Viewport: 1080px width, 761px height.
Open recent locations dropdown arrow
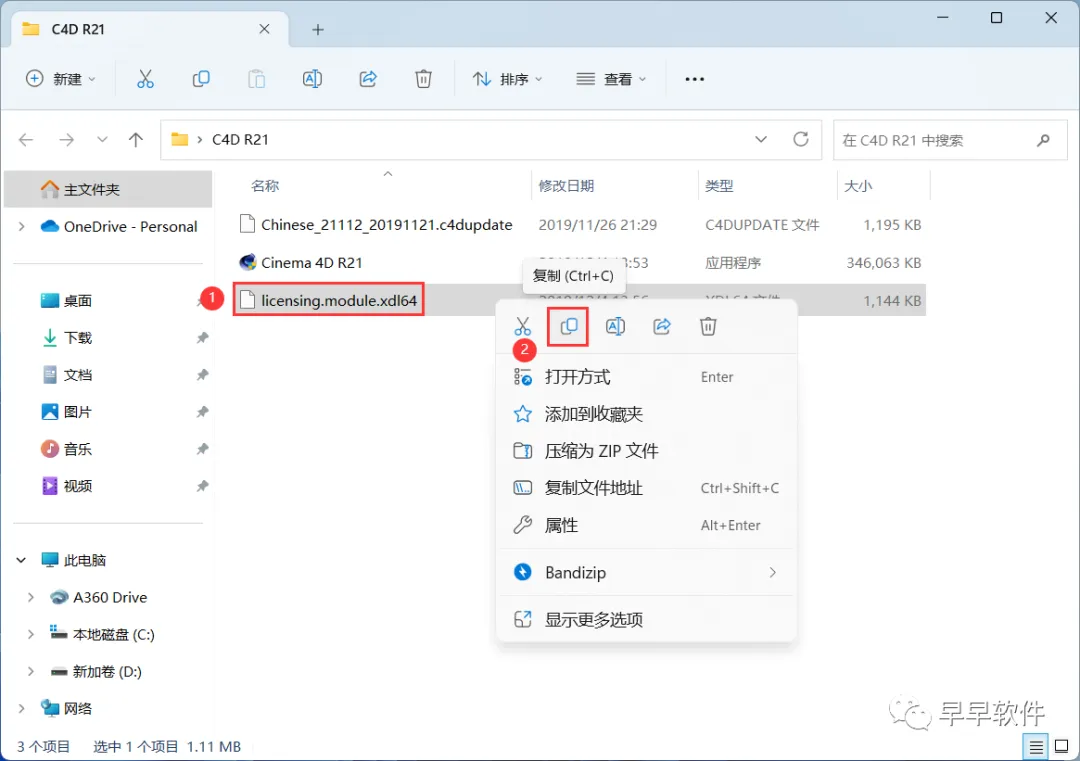[x=102, y=140]
